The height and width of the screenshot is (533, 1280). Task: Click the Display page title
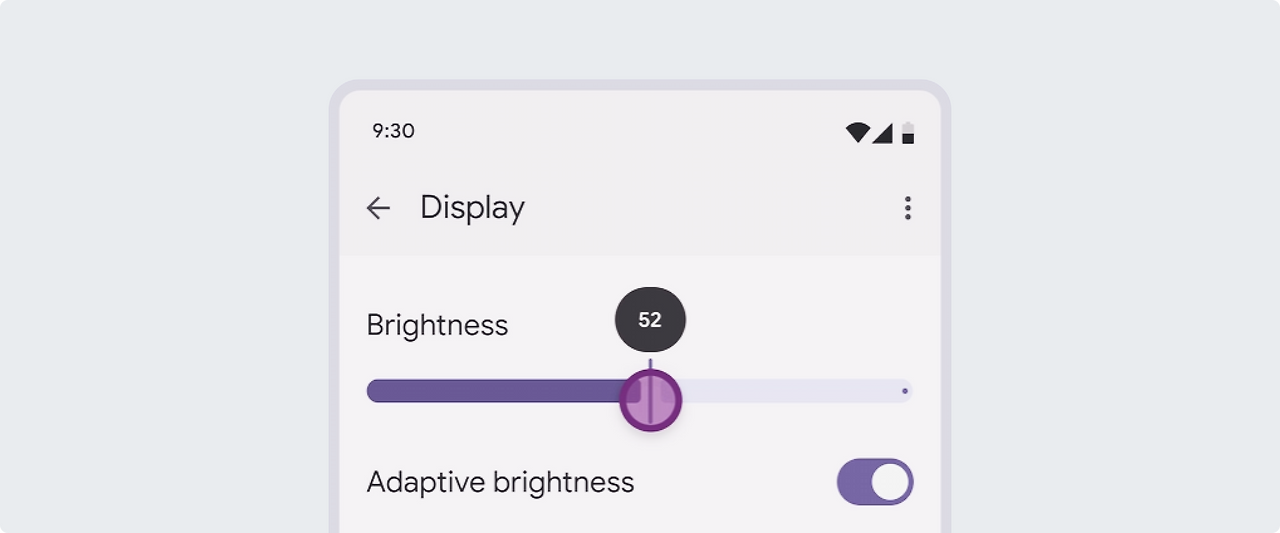(x=472, y=208)
